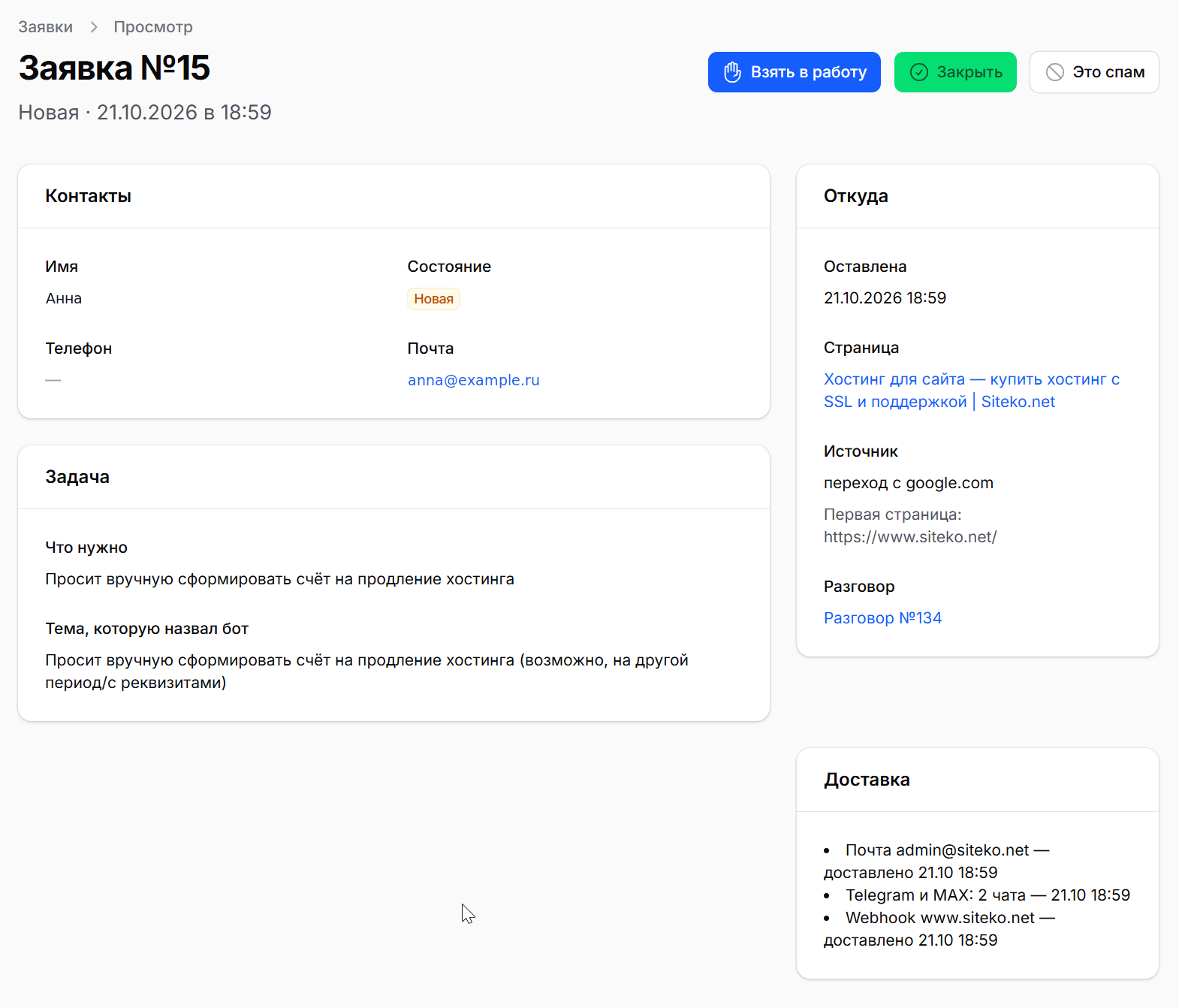Image resolution: width=1179 pixels, height=1008 pixels.
Task: Click the name value 'Анна'
Action: (x=64, y=299)
